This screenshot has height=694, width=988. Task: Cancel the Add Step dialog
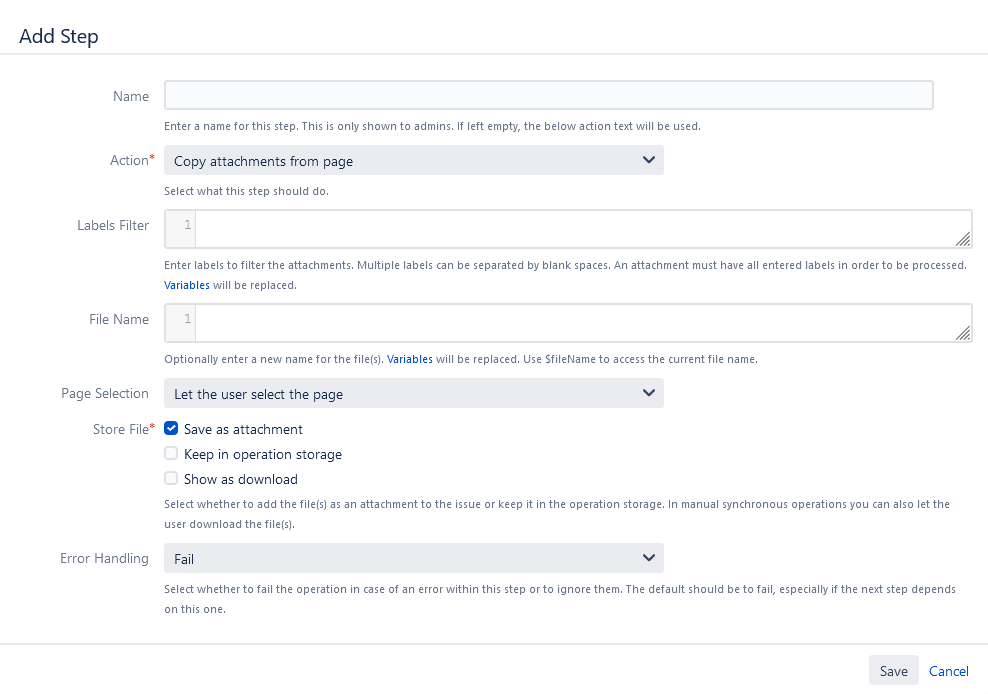tap(948, 671)
